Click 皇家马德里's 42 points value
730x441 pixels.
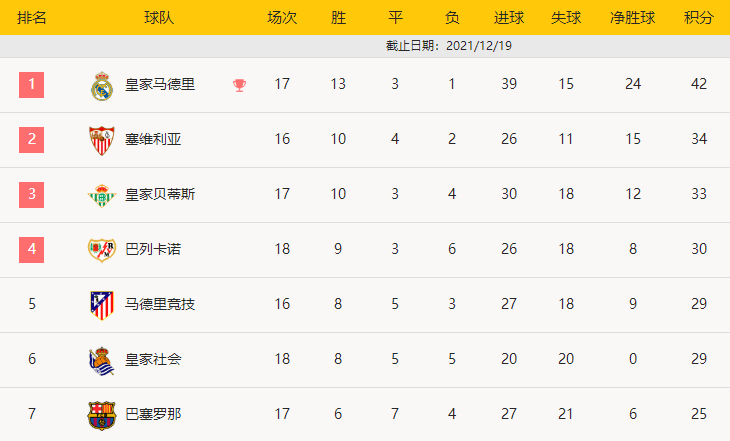(x=698, y=85)
